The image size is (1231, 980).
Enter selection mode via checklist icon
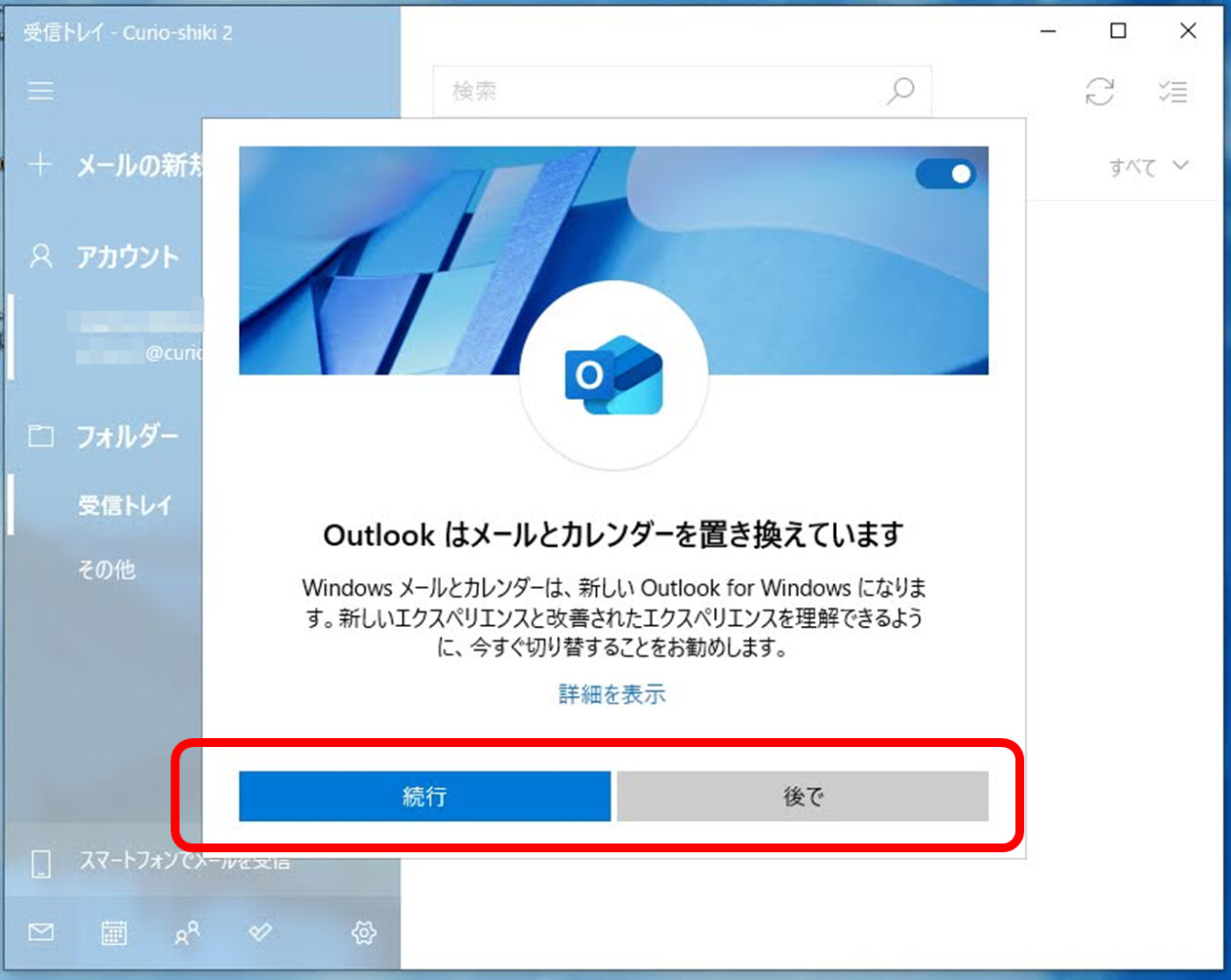click(x=1172, y=92)
